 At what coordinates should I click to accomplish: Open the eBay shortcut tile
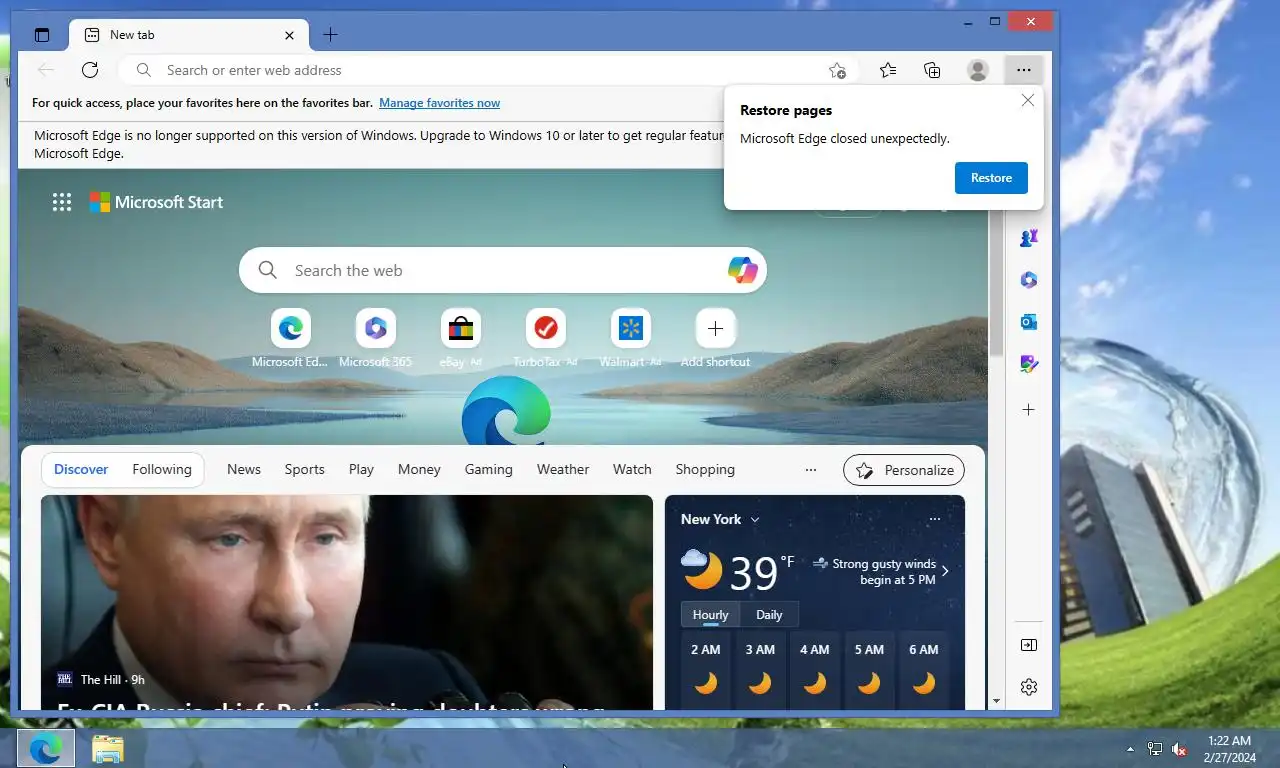tap(460, 338)
